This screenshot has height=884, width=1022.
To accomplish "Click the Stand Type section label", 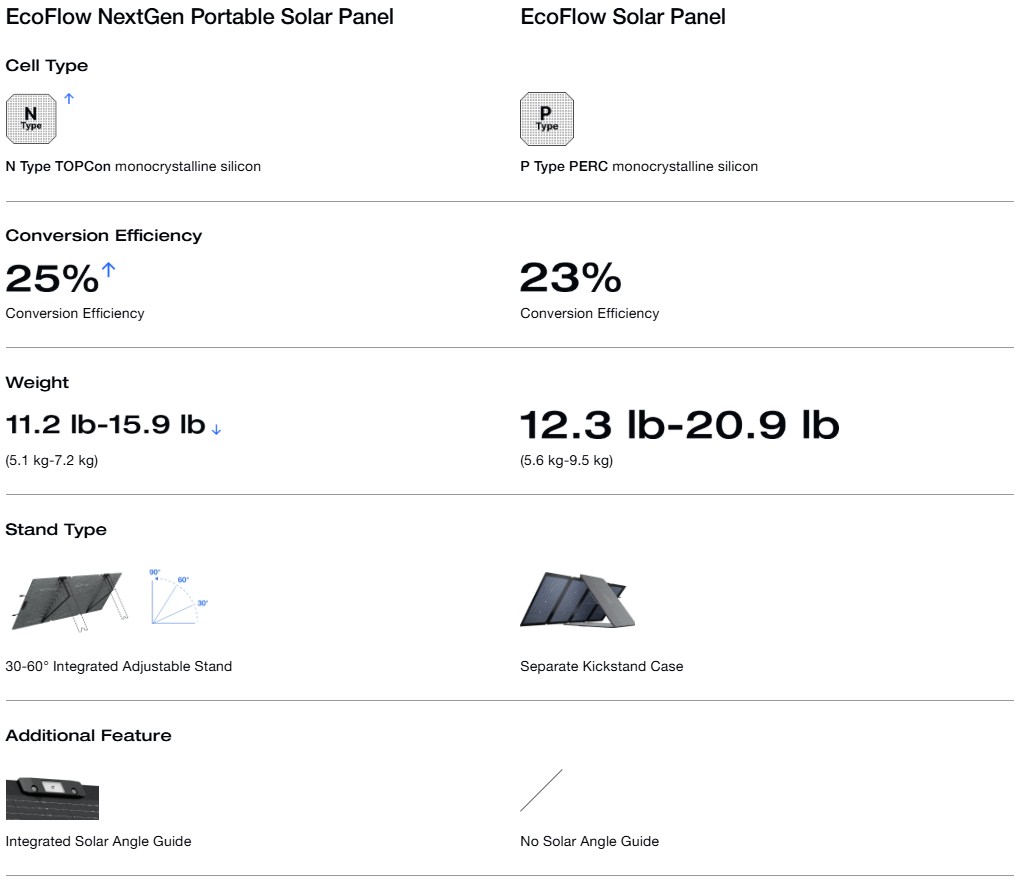I will click(56, 530).
